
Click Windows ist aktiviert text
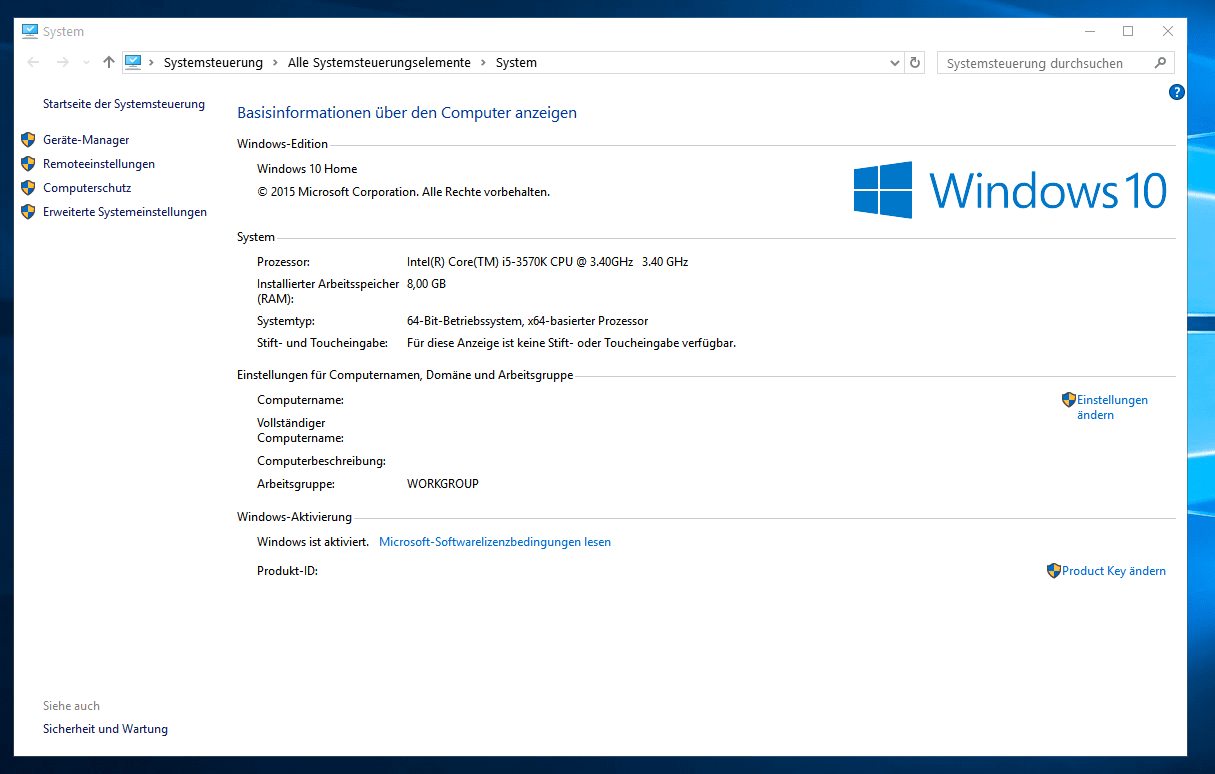[x=313, y=542]
